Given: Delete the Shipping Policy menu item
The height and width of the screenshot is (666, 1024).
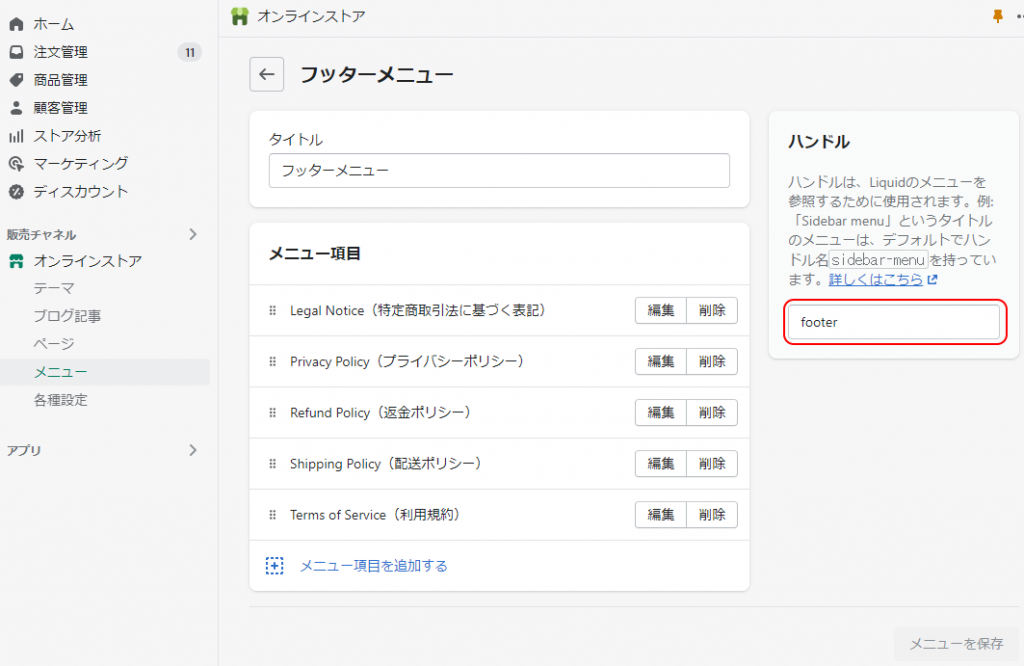Looking at the screenshot, I should point(712,464).
